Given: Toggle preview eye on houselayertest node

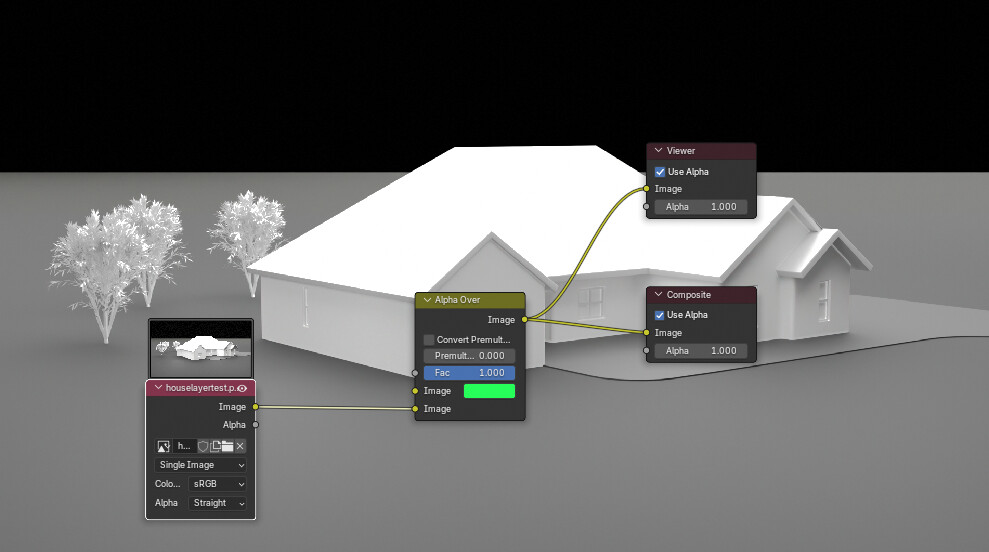Looking at the screenshot, I should (x=242, y=388).
